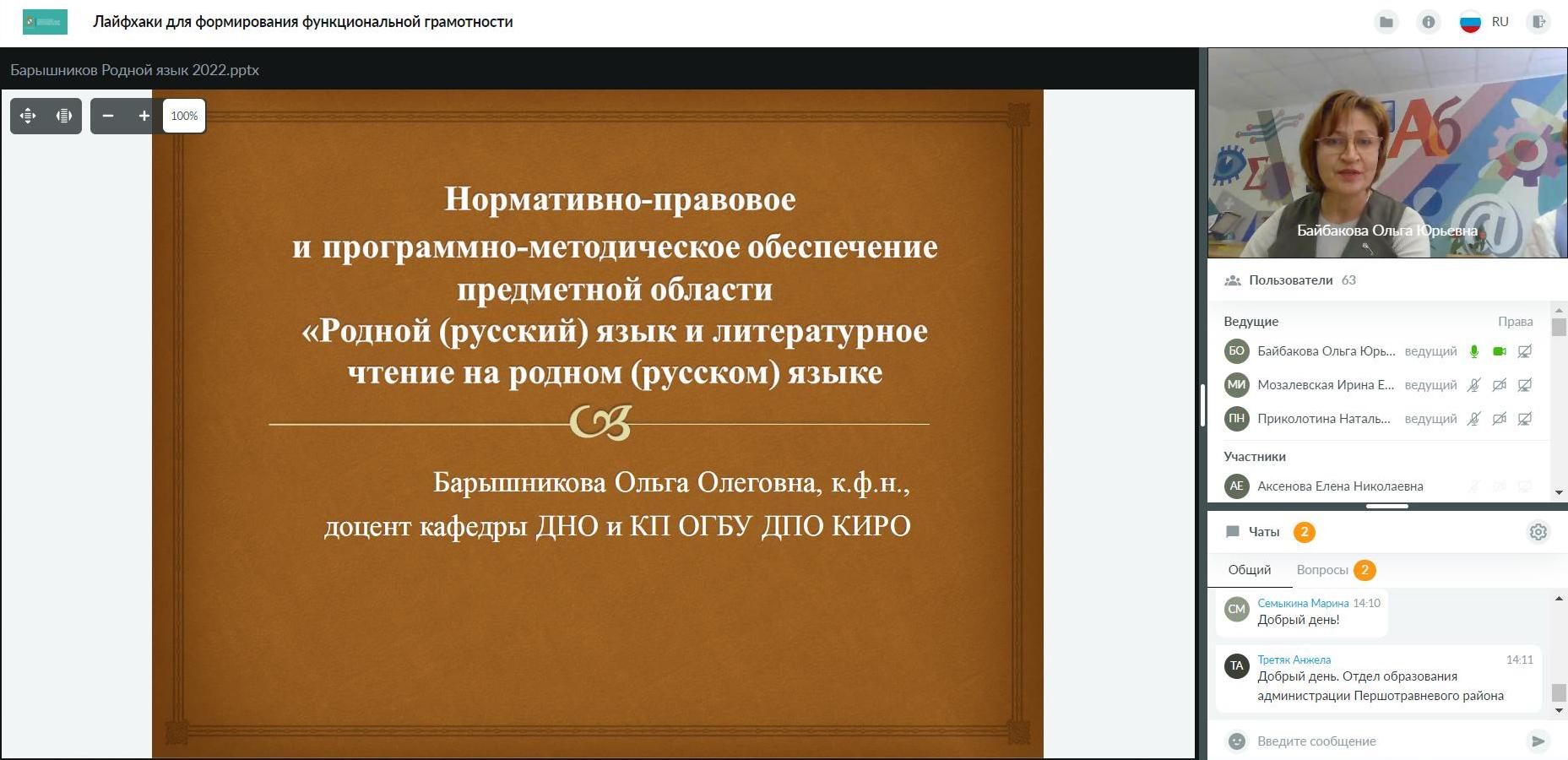
Task: Select presenter name Мозалевская Ирина Е...
Action: (x=1326, y=385)
